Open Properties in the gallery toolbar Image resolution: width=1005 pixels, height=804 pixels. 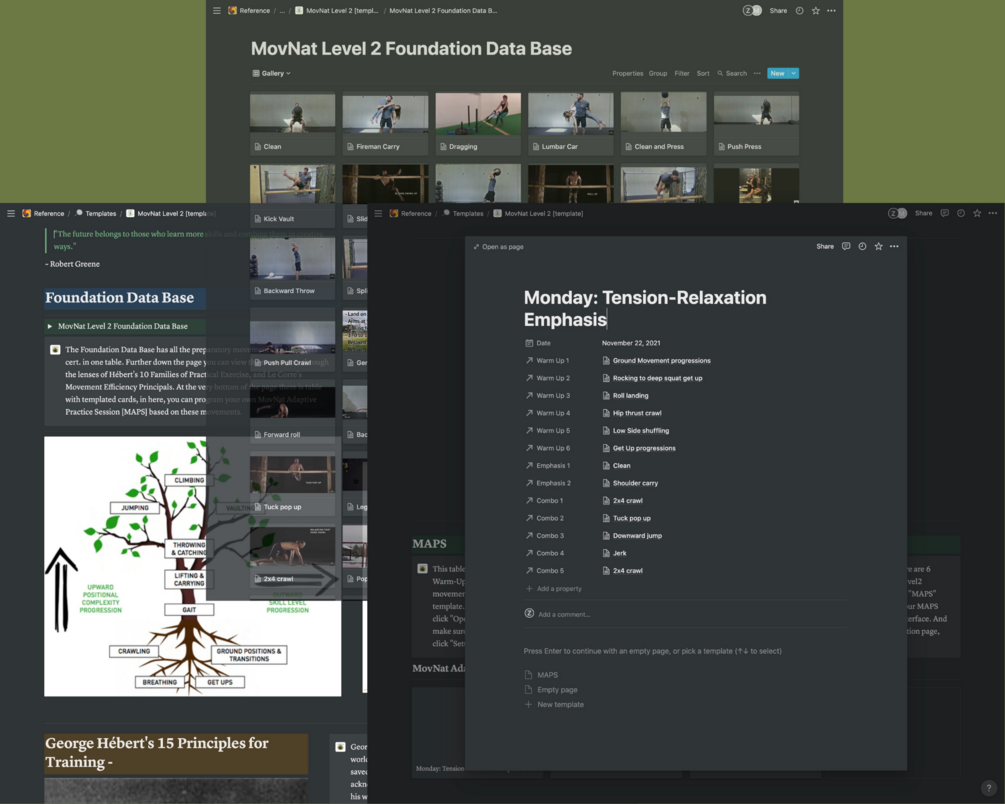click(x=627, y=73)
